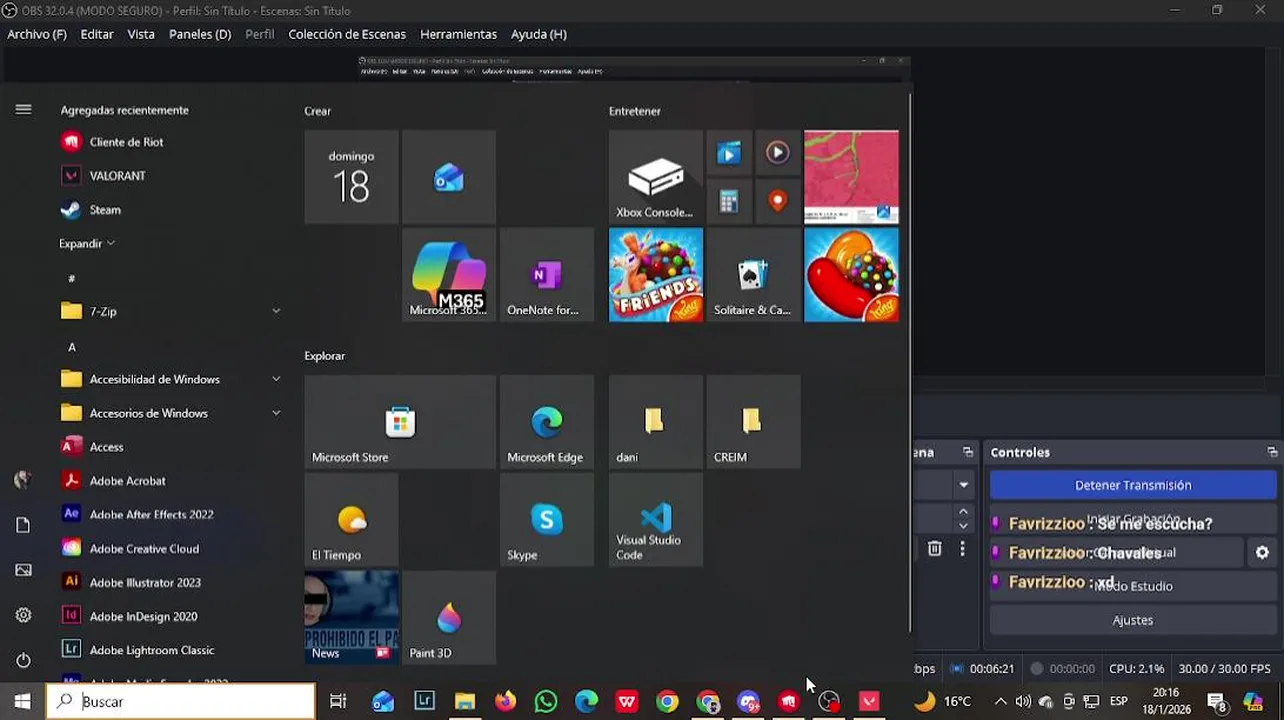
Task: Open the three-dots menu beside trash icon
Action: pos(962,549)
